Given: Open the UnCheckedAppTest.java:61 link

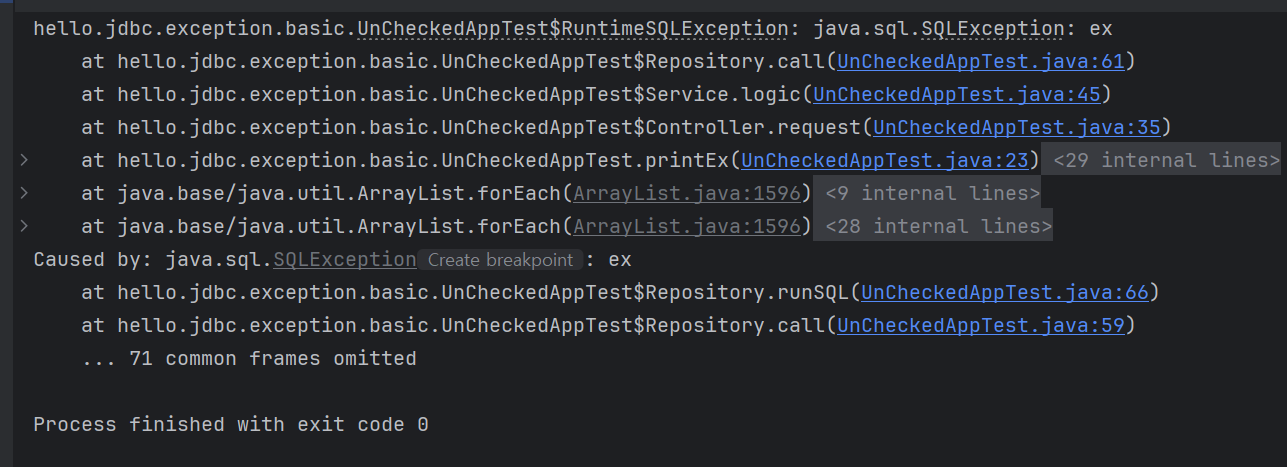Looking at the screenshot, I should pos(981,61).
